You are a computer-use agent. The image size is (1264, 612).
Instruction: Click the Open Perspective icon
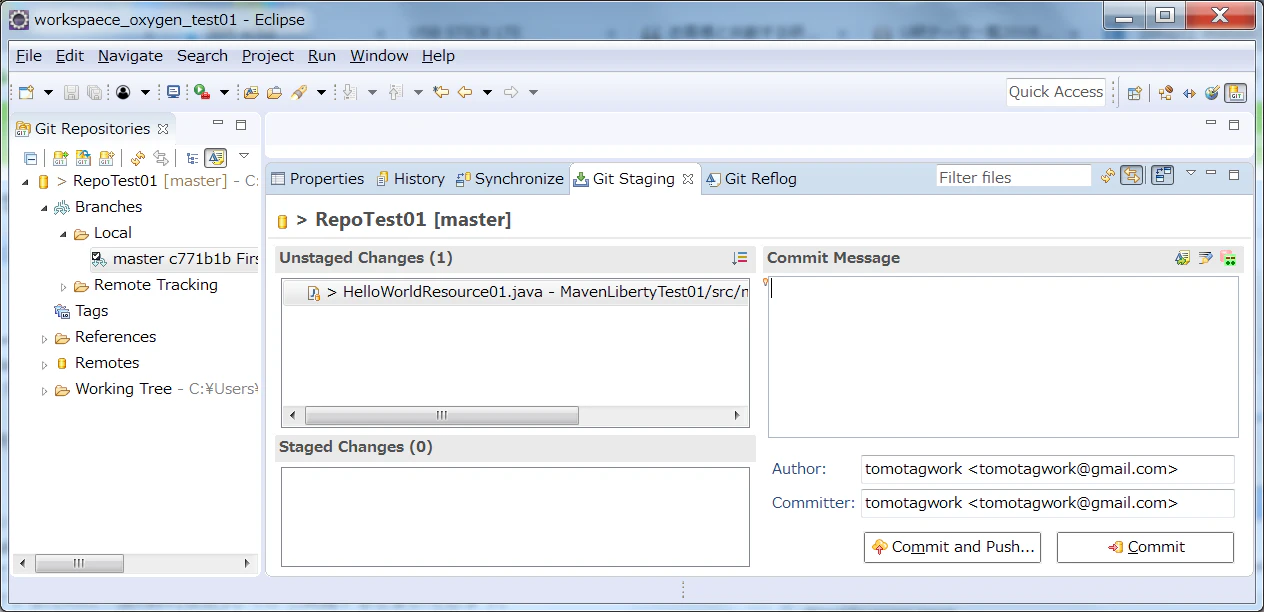click(1135, 92)
